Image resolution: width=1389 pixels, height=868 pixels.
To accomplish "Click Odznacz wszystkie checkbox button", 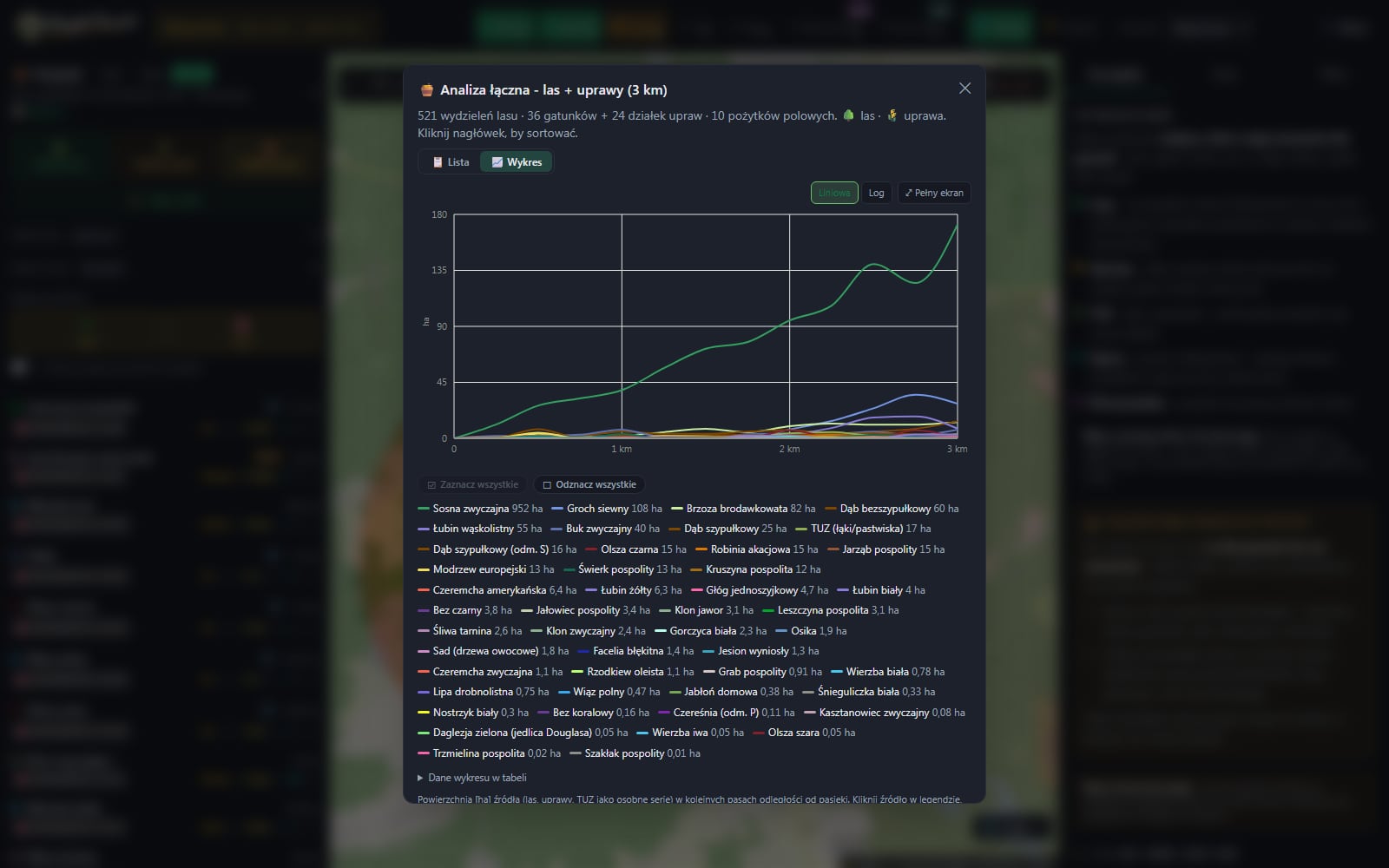I will [x=589, y=484].
